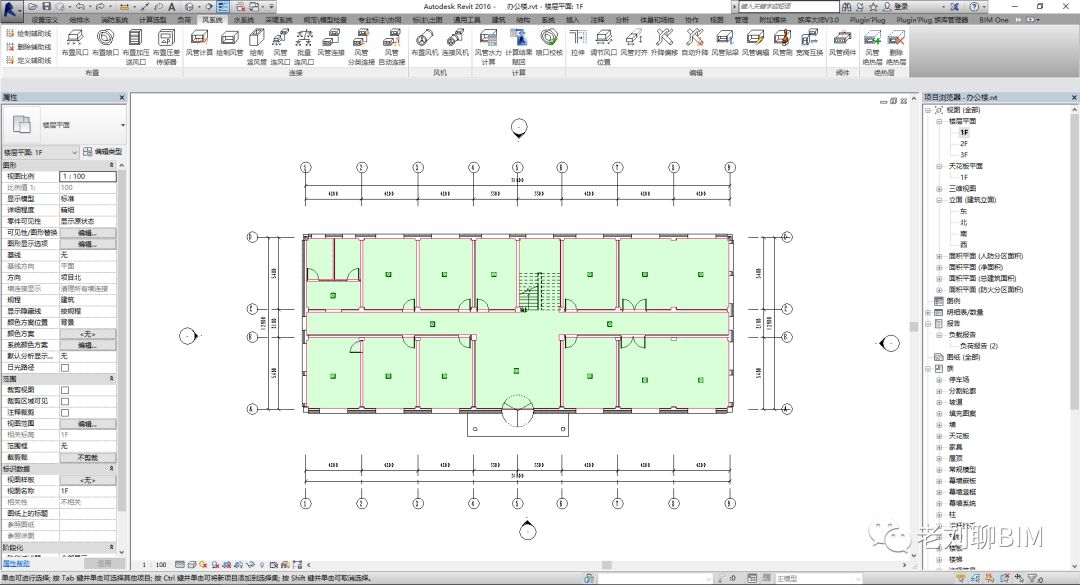Choose the 自动升降 auto elevation tool
Image resolution: width=1080 pixels, height=585 pixels.
(x=694, y=42)
